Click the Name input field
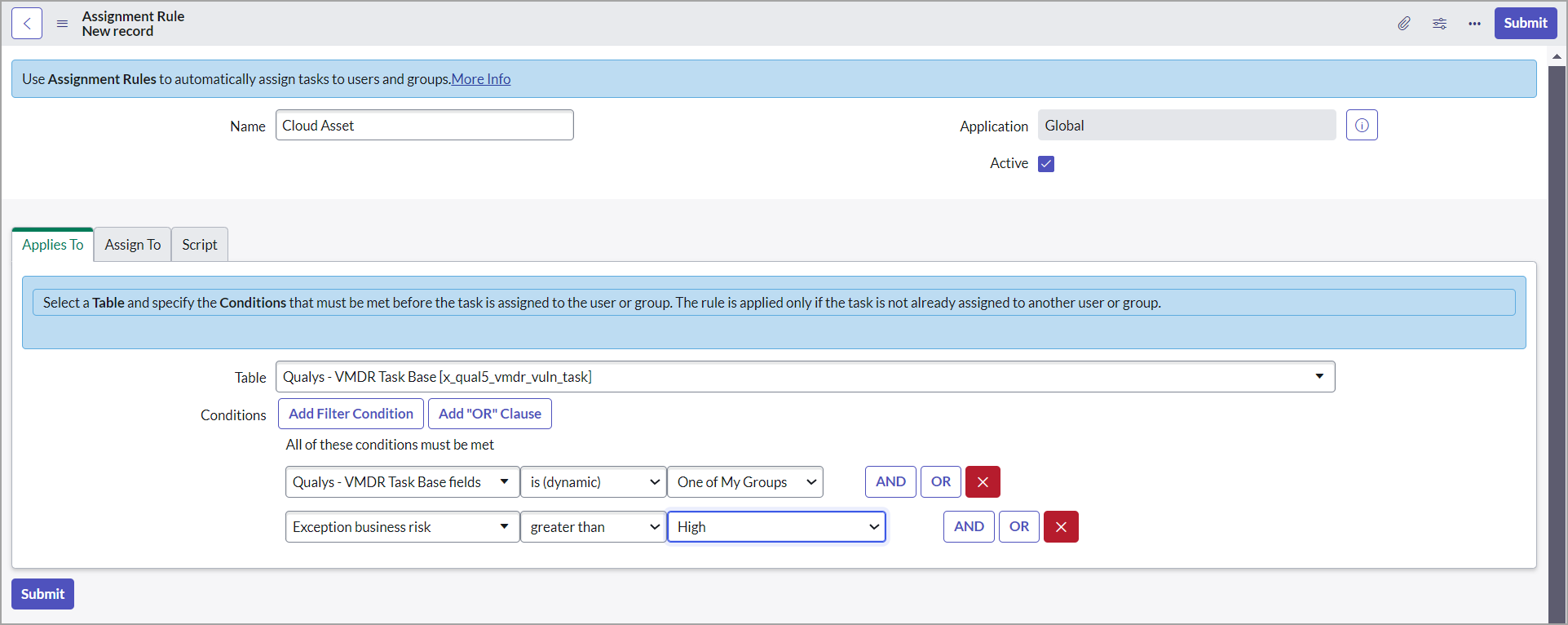Viewport: 1568px width, 625px height. 424,126
